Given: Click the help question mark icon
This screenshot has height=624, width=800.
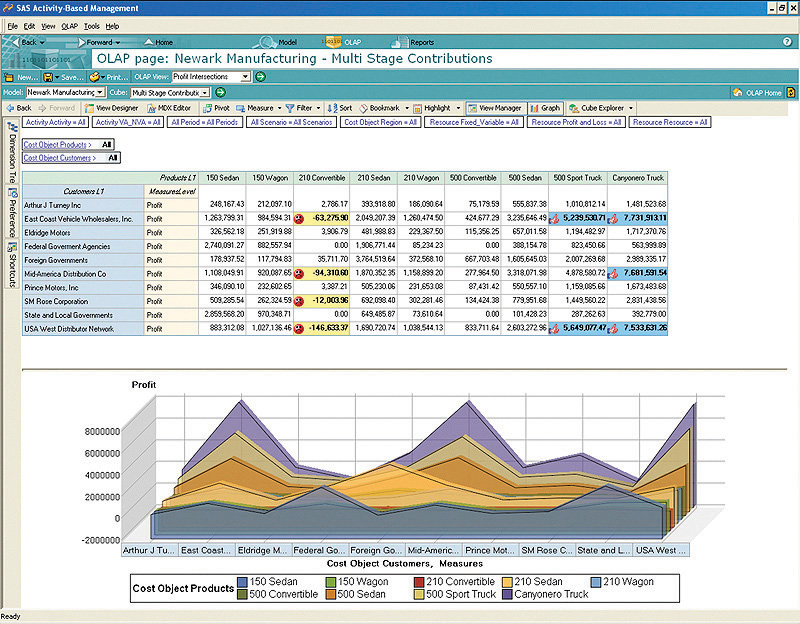Looking at the screenshot, I should pos(787,42).
